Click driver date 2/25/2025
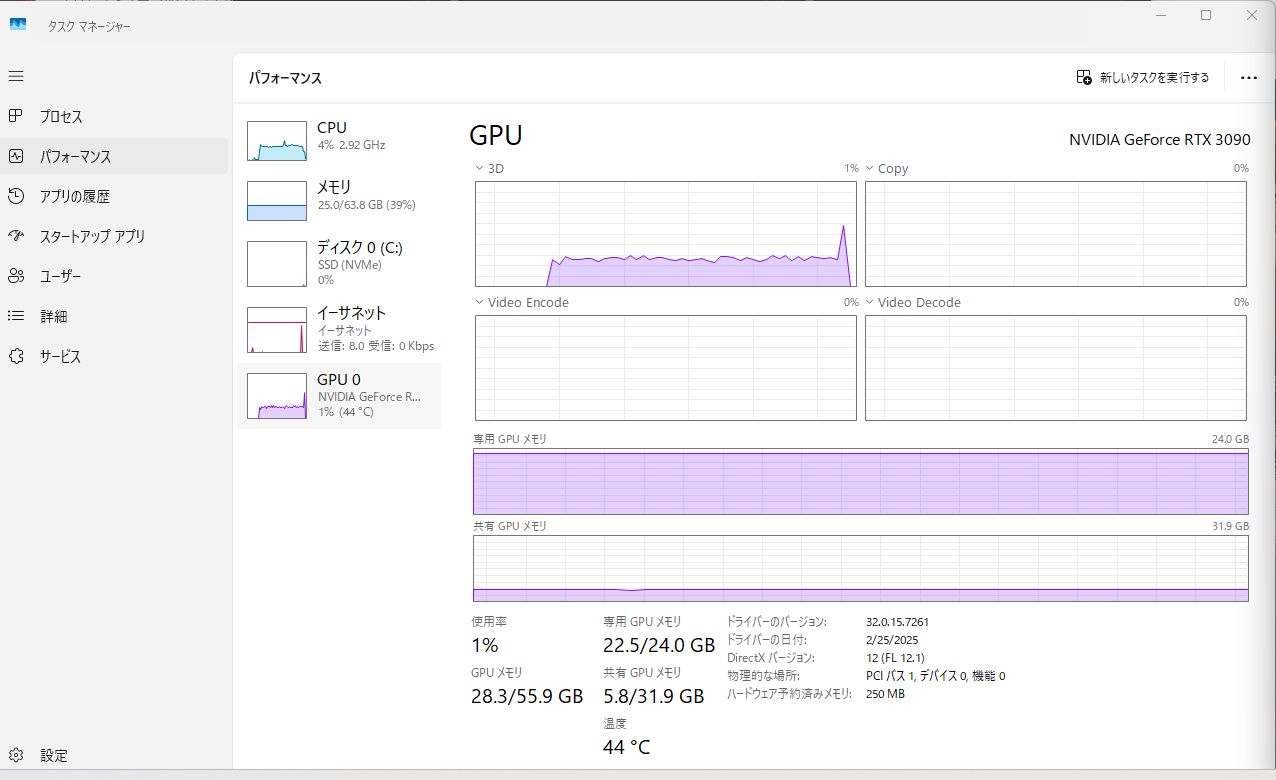 892,640
